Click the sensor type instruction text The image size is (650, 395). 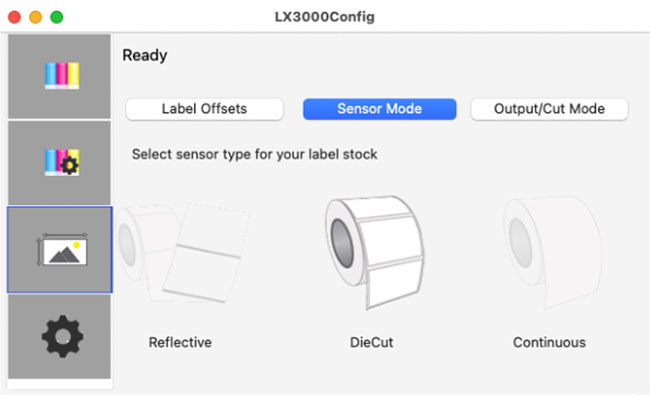255,155
